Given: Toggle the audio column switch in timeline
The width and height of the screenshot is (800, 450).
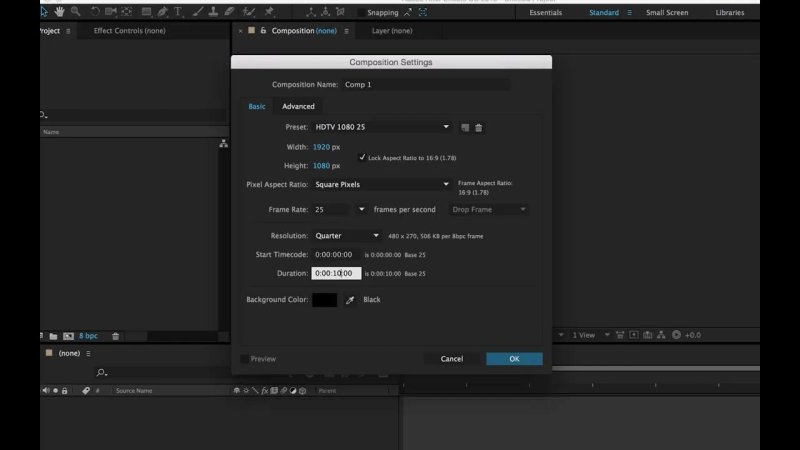Looking at the screenshot, I should tap(45, 391).
